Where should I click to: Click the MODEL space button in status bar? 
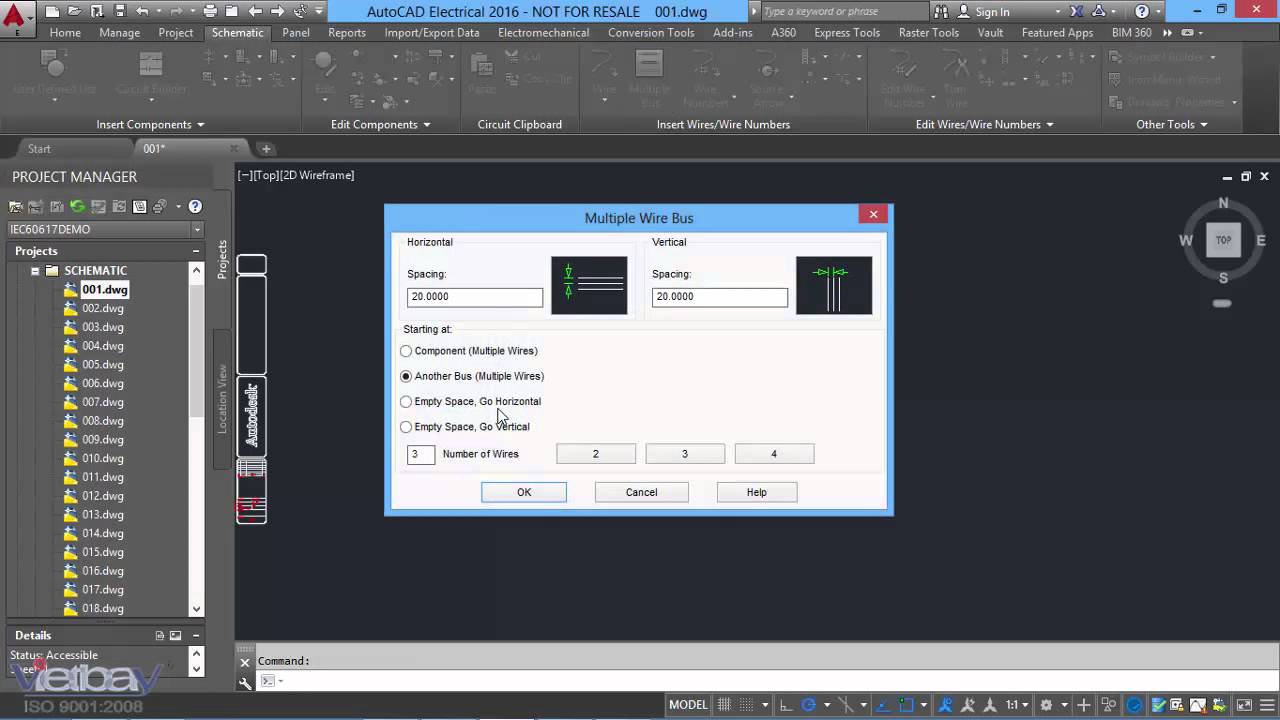click(688, 705)
